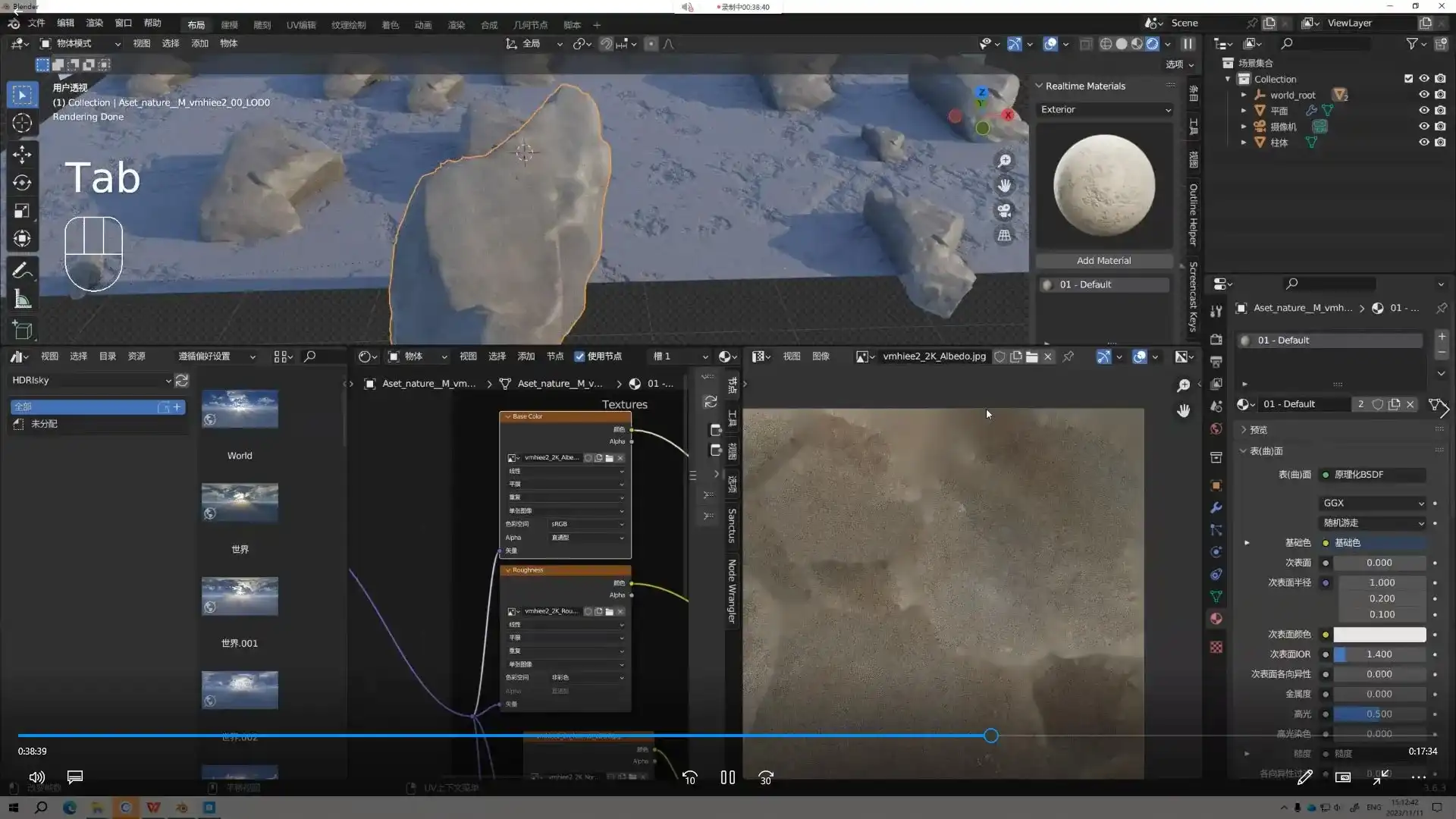The height and width of the screenshot is (819, 1456).
Task: Hide the world_root object in outliner
Action: pos(1423,95)
